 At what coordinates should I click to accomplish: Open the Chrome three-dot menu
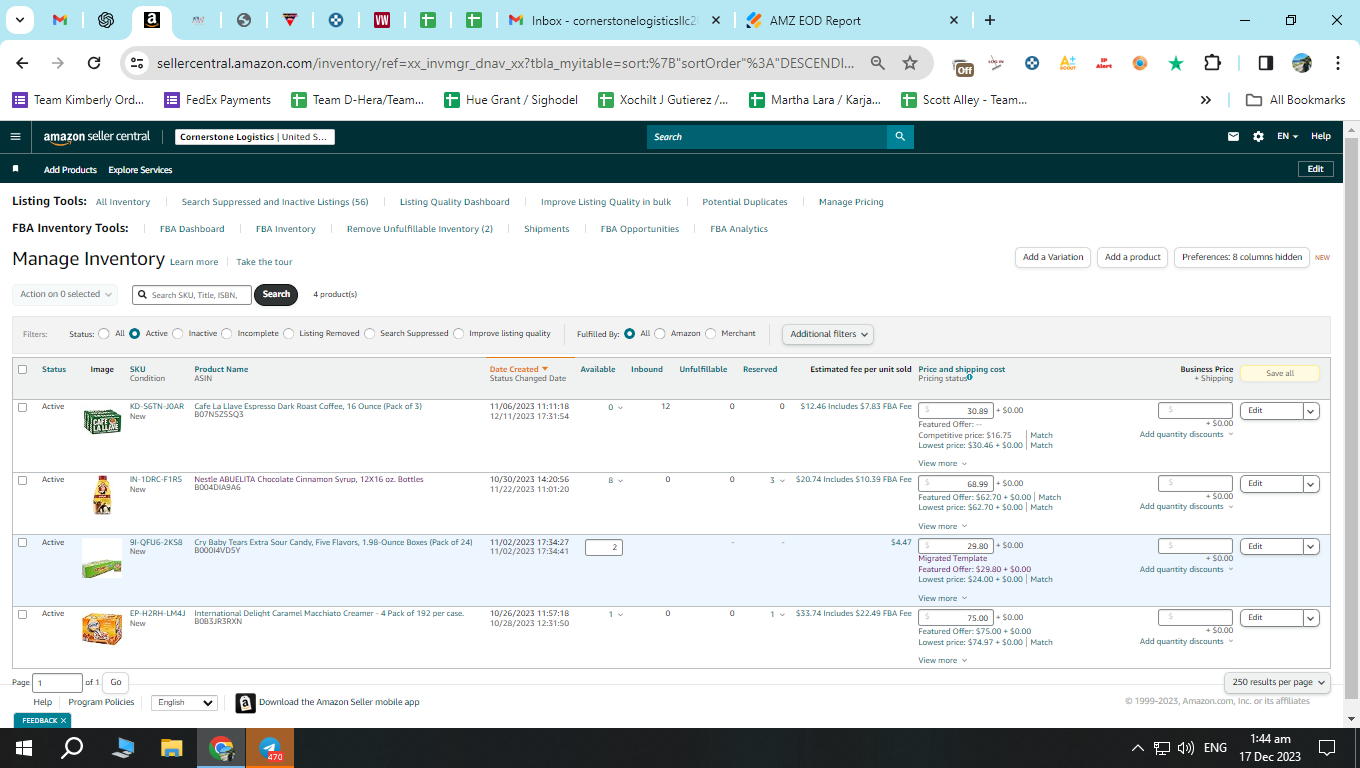click(x=1338, y=63)
